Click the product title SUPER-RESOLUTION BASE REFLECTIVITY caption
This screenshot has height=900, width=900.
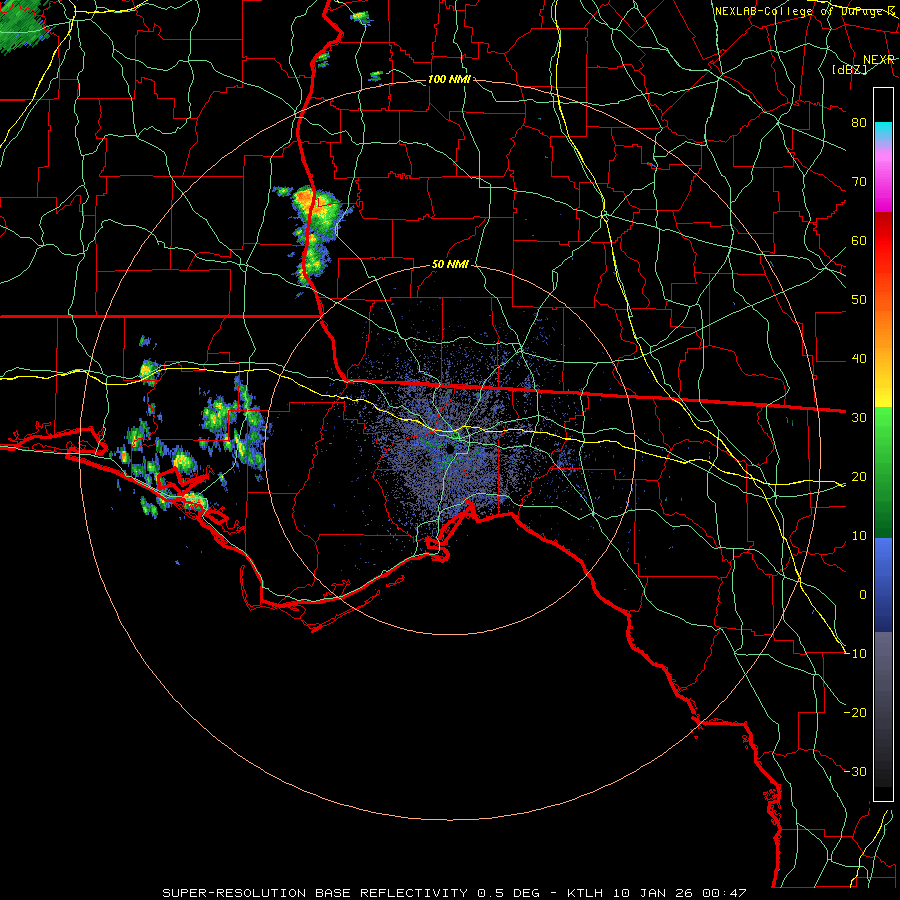tap(314, 893)
